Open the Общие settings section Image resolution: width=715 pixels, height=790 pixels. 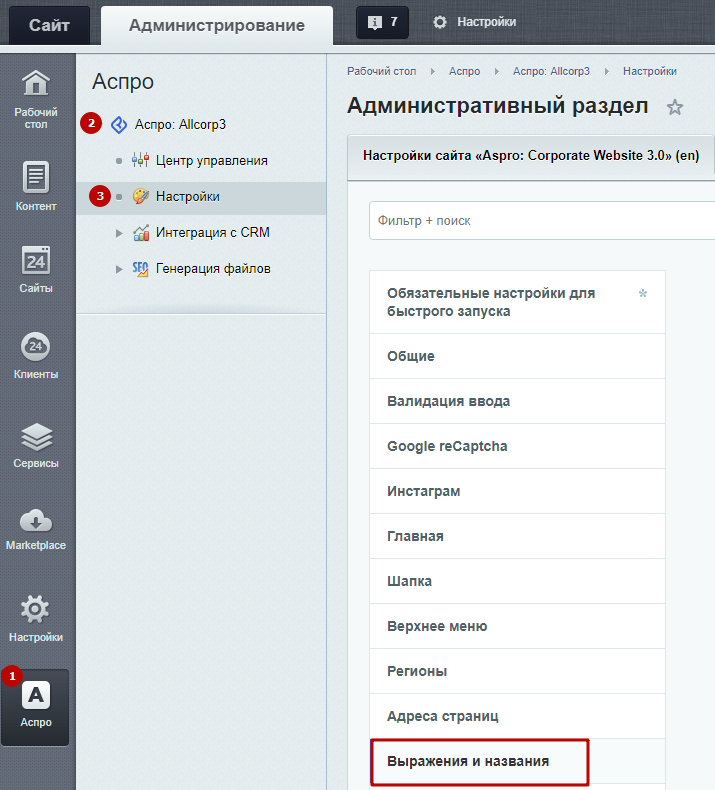[517, 356]
